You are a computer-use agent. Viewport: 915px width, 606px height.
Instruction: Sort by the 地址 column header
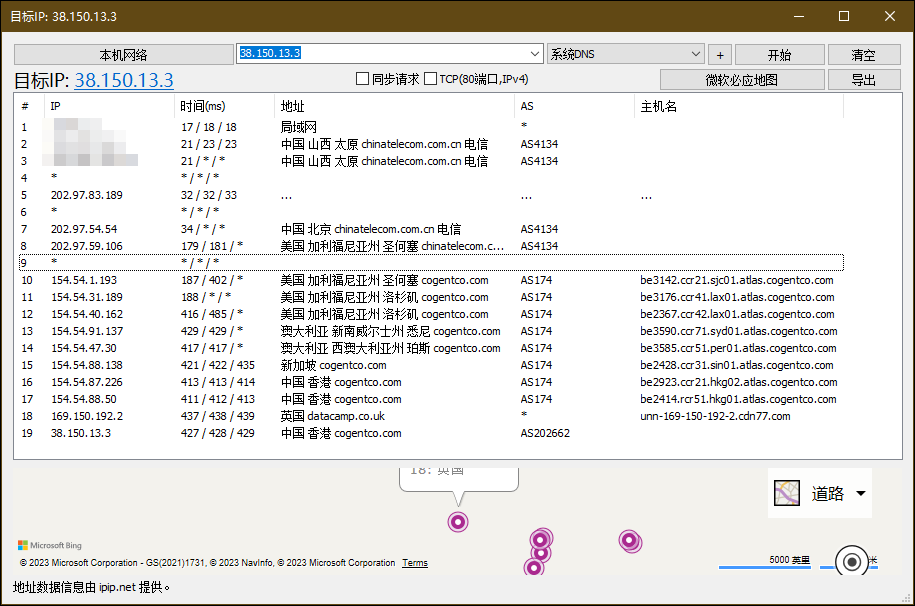point(394,106)
